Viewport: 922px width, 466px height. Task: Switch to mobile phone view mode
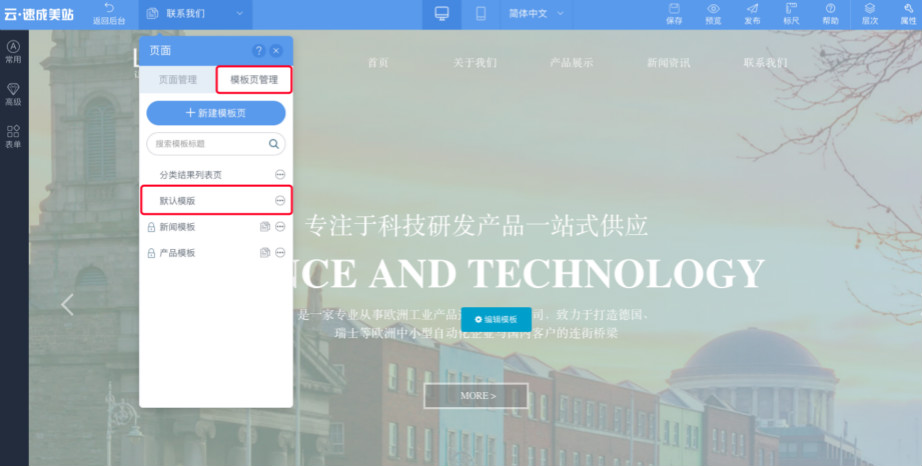(x=481, y=13)
